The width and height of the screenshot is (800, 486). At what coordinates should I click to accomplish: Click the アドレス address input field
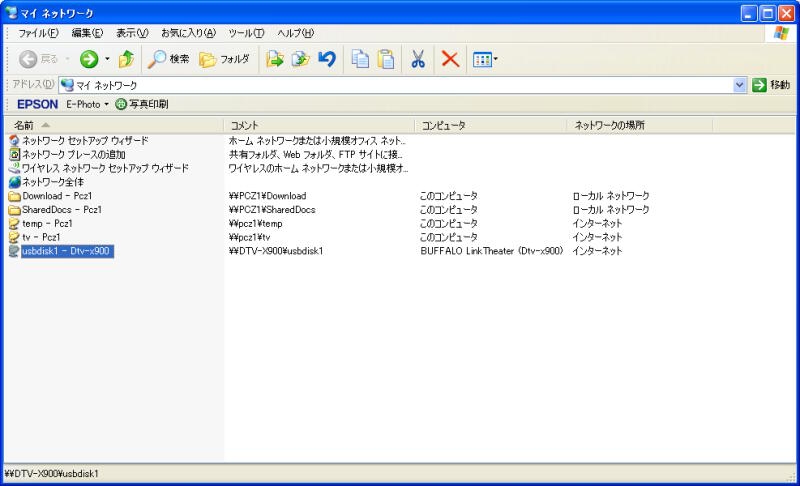[400, 86]
